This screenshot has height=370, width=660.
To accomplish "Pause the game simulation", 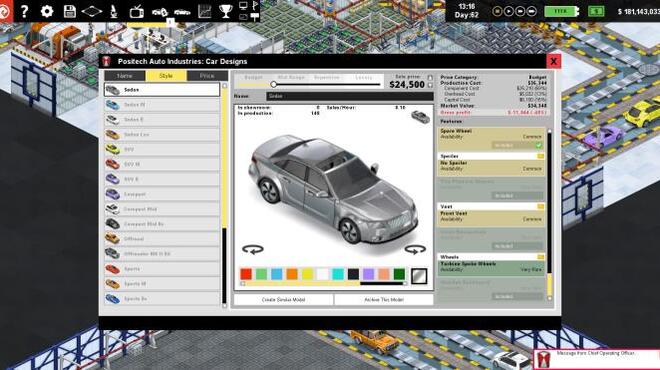I will tap(497, 11).
